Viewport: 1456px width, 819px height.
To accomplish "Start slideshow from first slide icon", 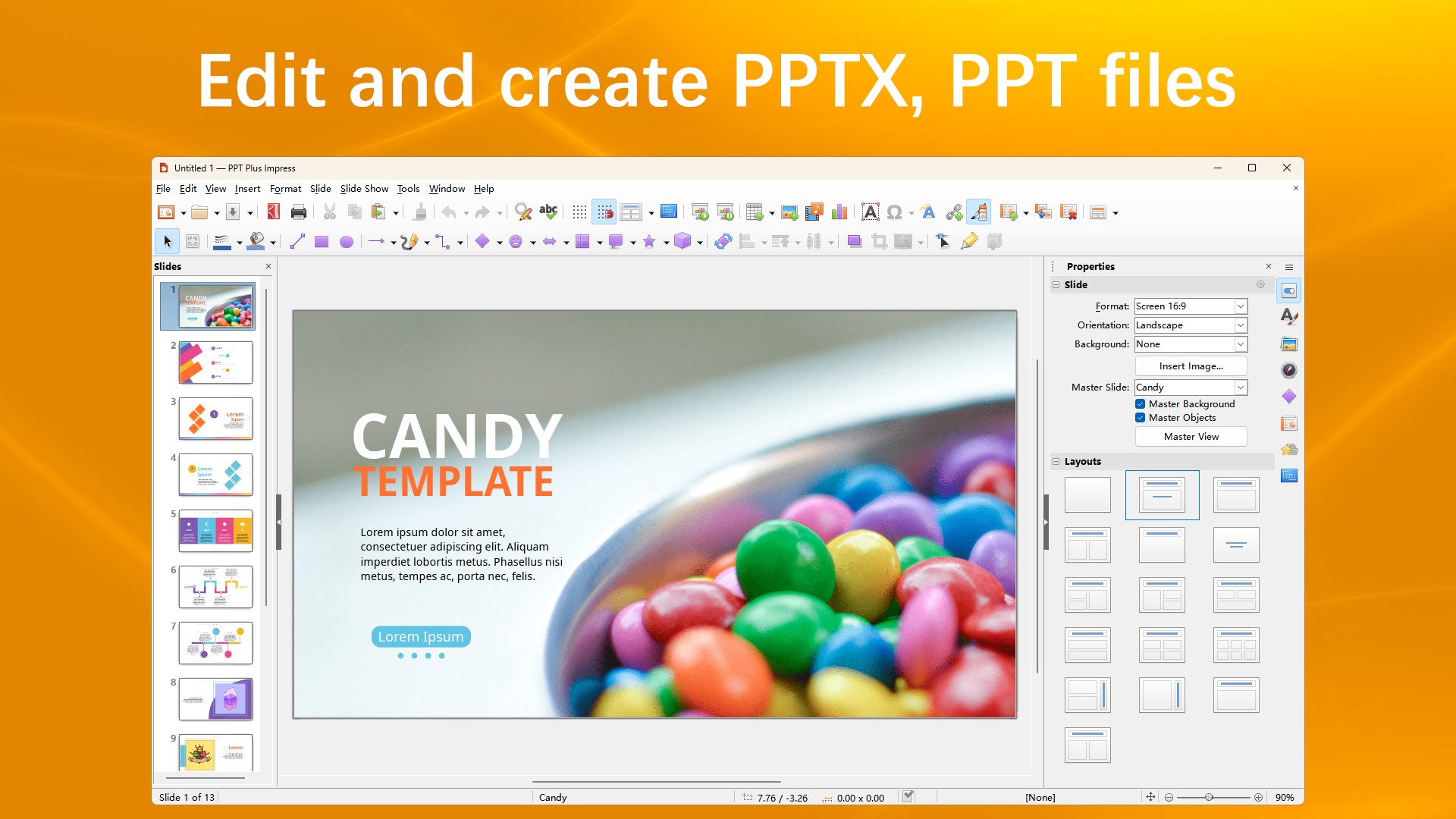I will tap(700, 212).
